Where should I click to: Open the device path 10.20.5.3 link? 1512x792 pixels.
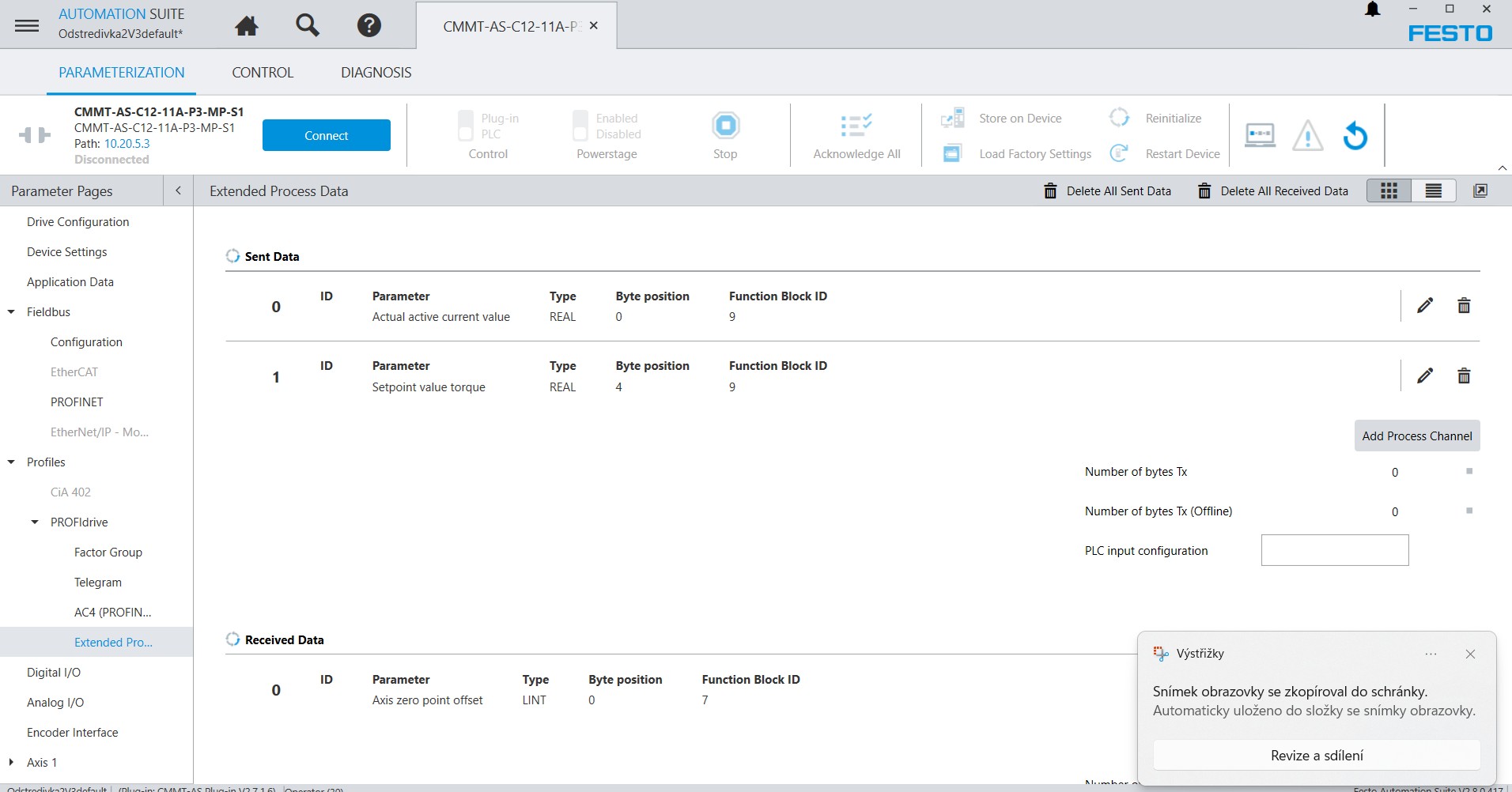(127, 144)
